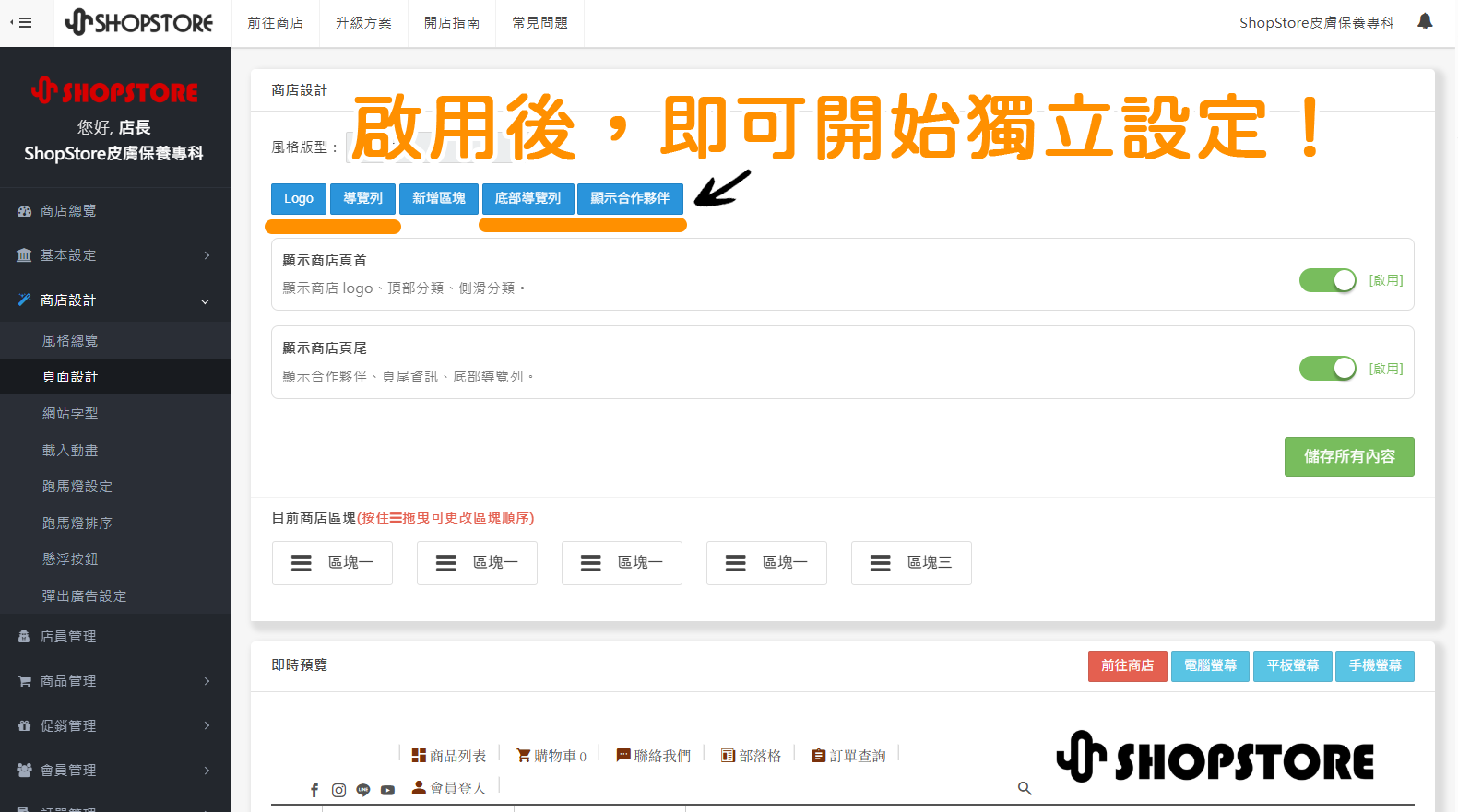Click 促銷管理 gift icon

pyautogui.click(x=24, y=726)
